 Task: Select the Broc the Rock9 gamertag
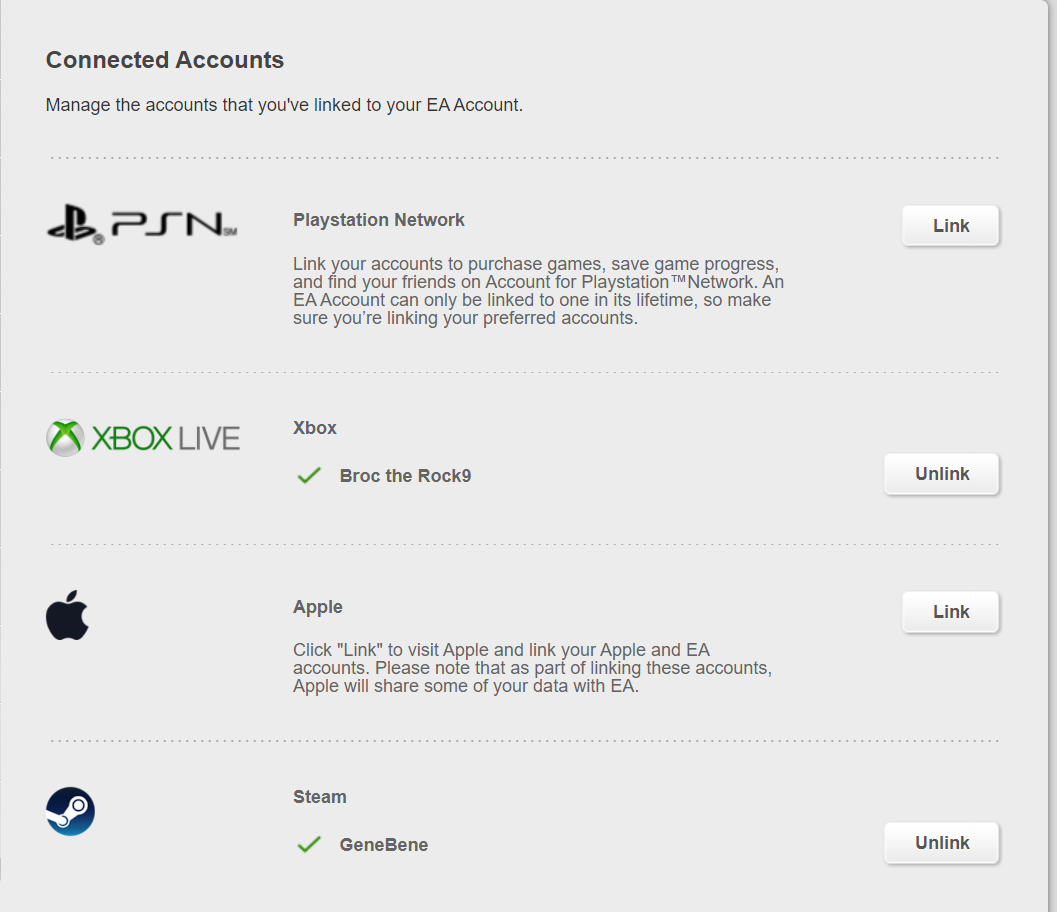tap(405, 476)
